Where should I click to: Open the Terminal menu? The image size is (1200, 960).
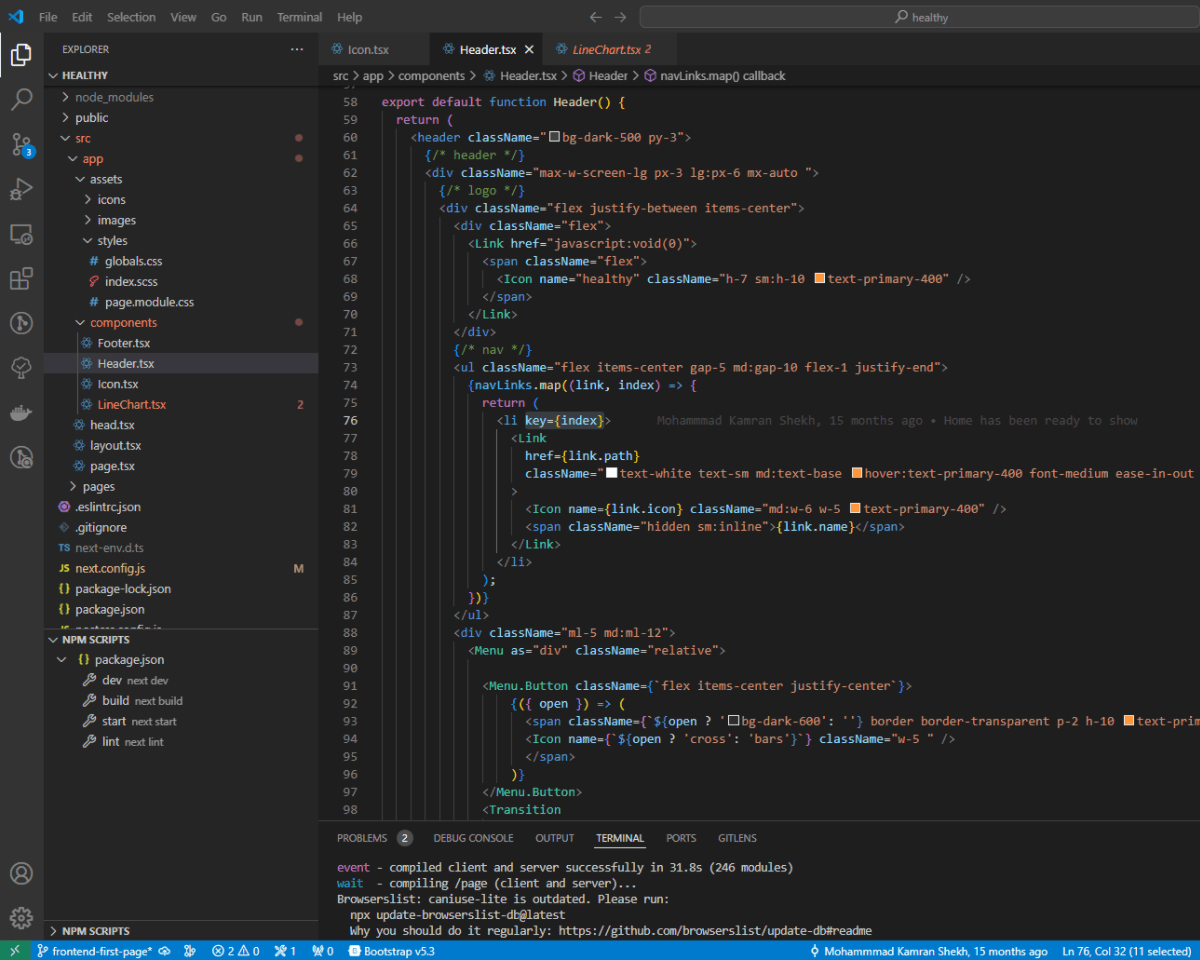pyautogui.click(x=299, y=17)
